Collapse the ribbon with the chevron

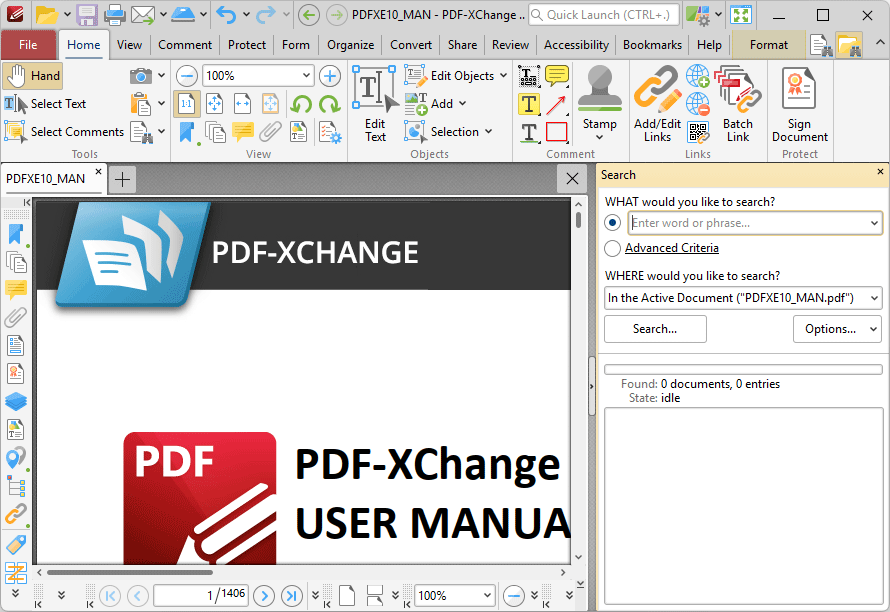879,43
